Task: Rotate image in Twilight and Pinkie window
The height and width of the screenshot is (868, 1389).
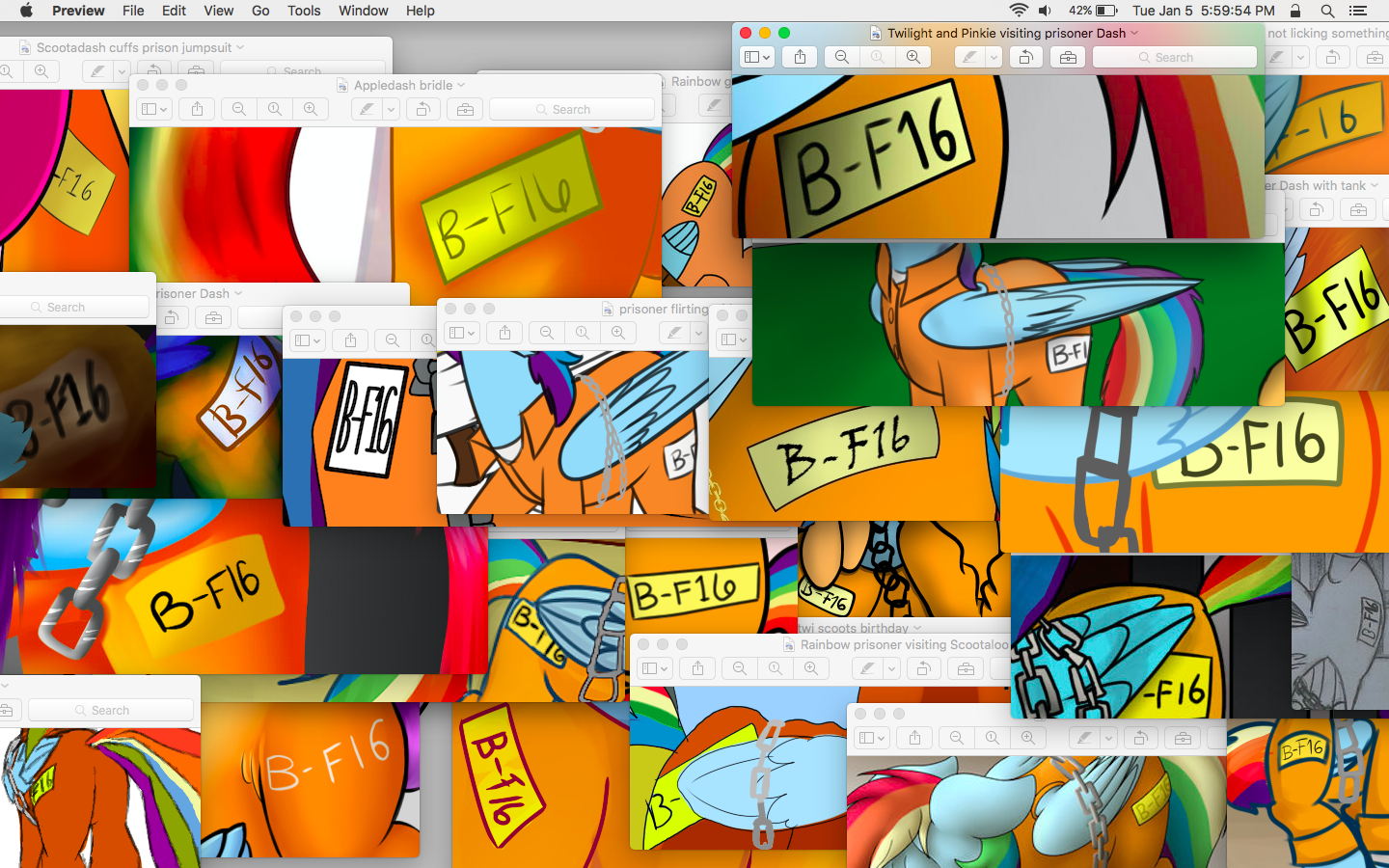Action: click(x=1026, y=57)
